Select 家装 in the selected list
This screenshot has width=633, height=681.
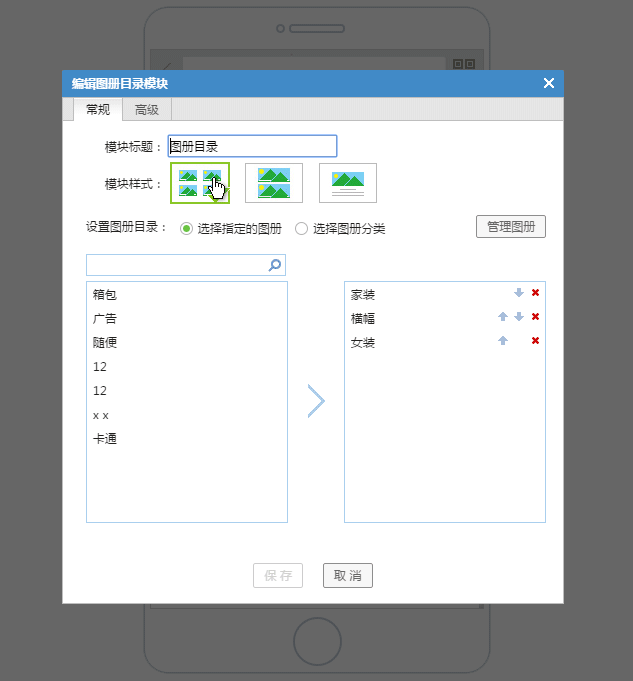[363, 295]
